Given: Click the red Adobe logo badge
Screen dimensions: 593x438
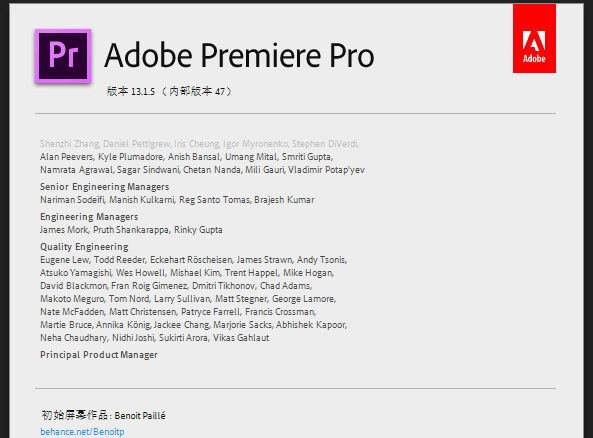Looking at the screenshot, I should [534, 38].
